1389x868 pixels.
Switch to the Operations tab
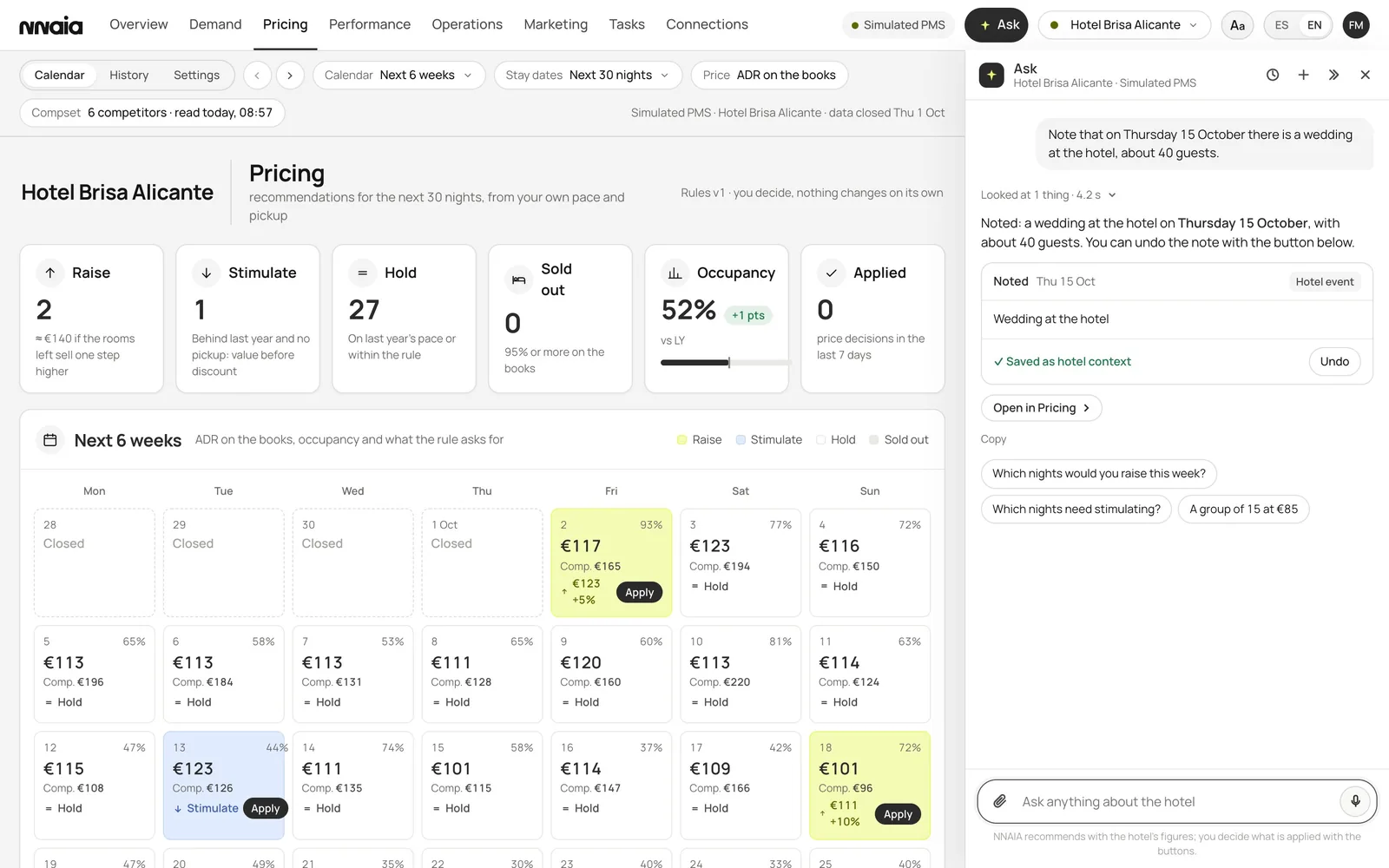click(x=467, y=24)
